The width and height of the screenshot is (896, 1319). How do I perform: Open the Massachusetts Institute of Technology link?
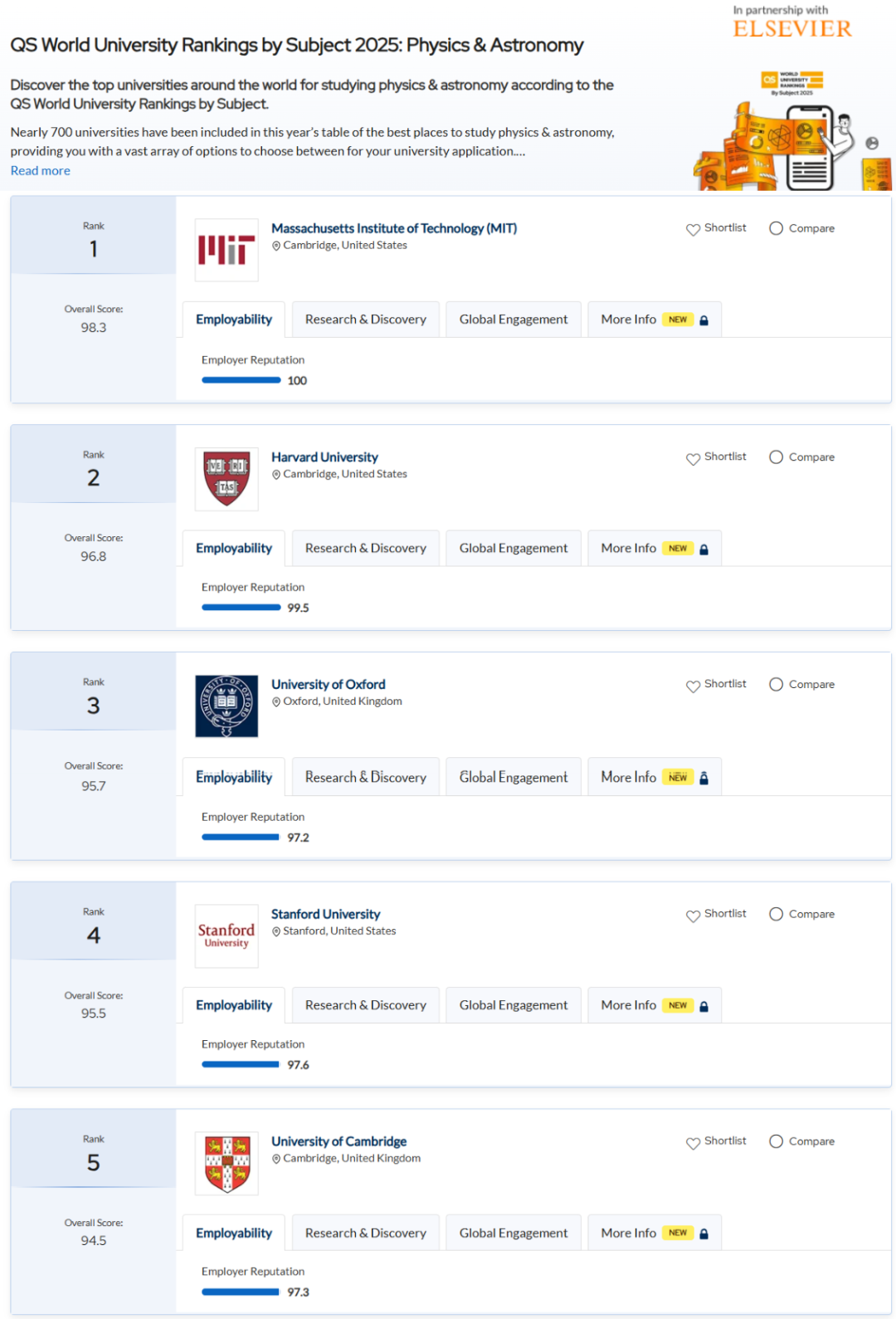[394, 228]
